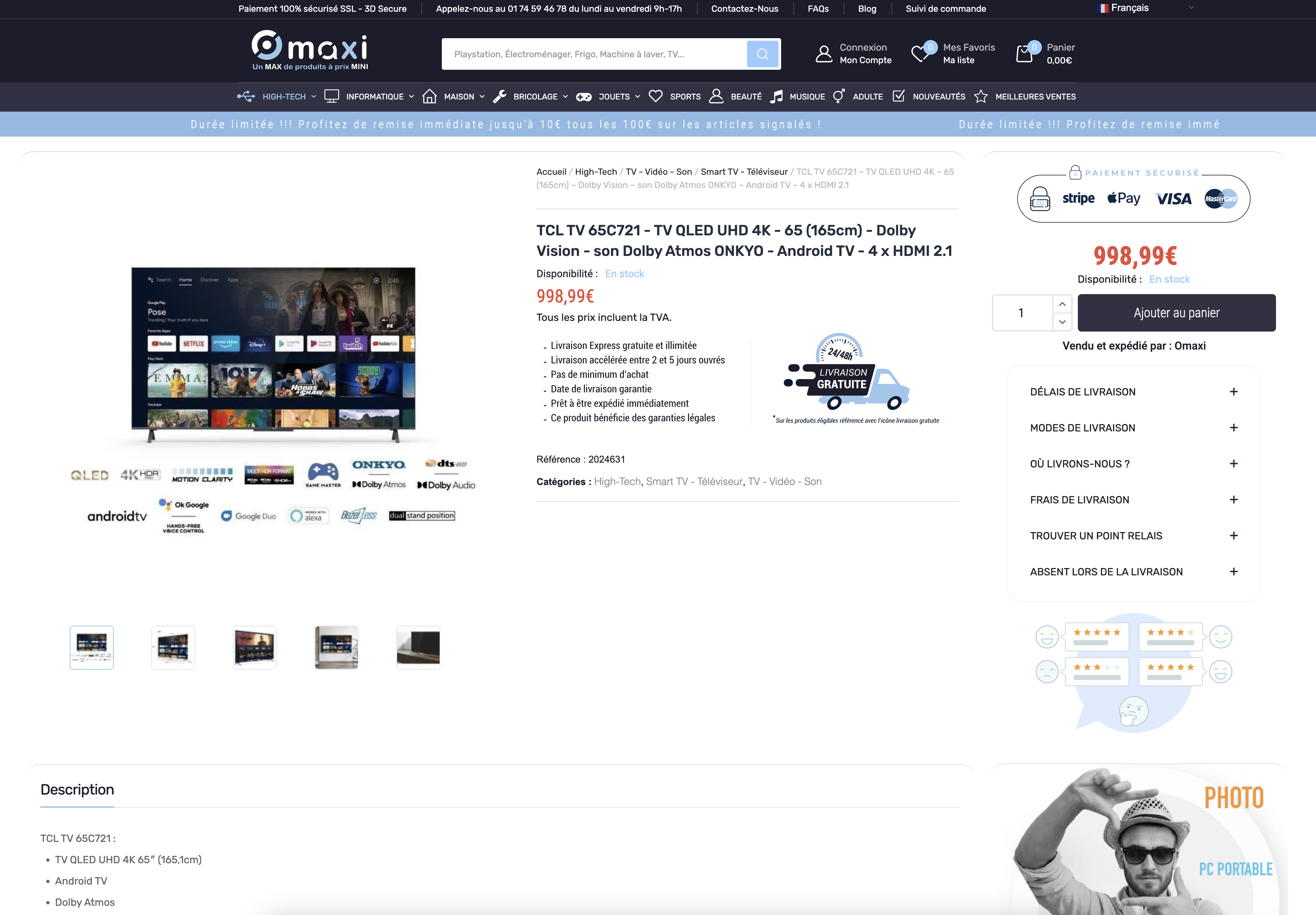Open the BEAUTÉ menu item
Image resolution: width=1316 pixels, height=915 pixels.
click(x=746, y=97)
